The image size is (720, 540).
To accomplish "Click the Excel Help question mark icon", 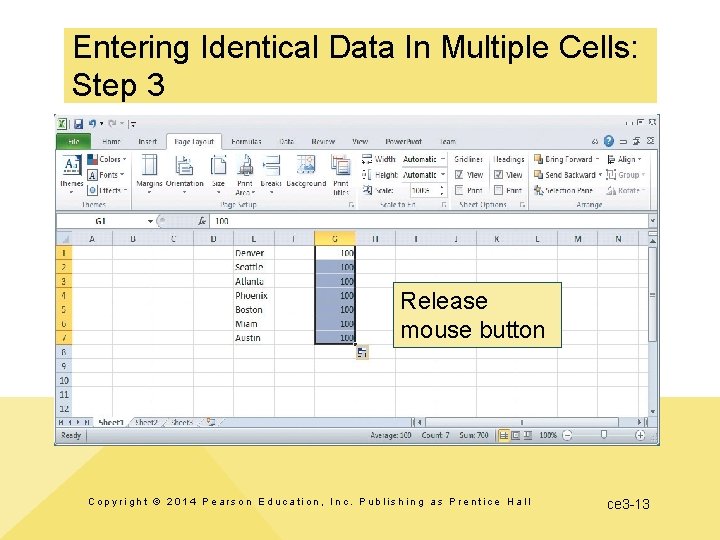I will coord(609,141).
